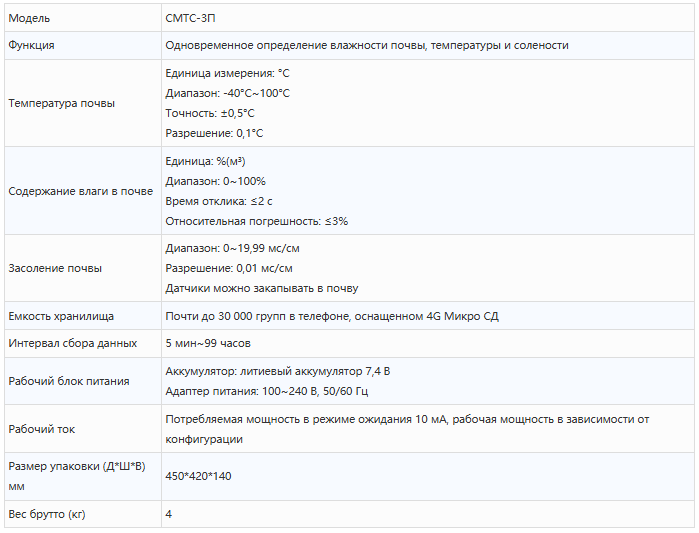Click the Рабочий блок питания label
Viewport: 699px width, 533px height.
pos(68,381)
